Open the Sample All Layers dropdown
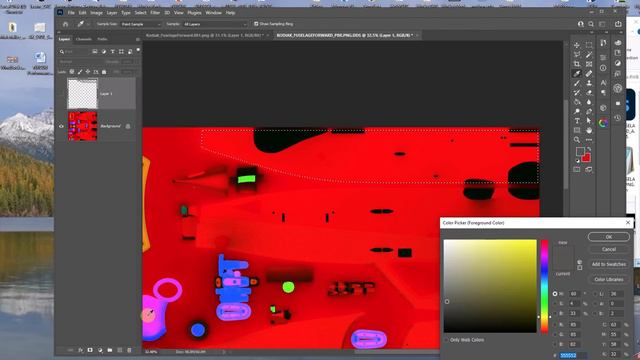The image size is (640, 360). (215, 24)
